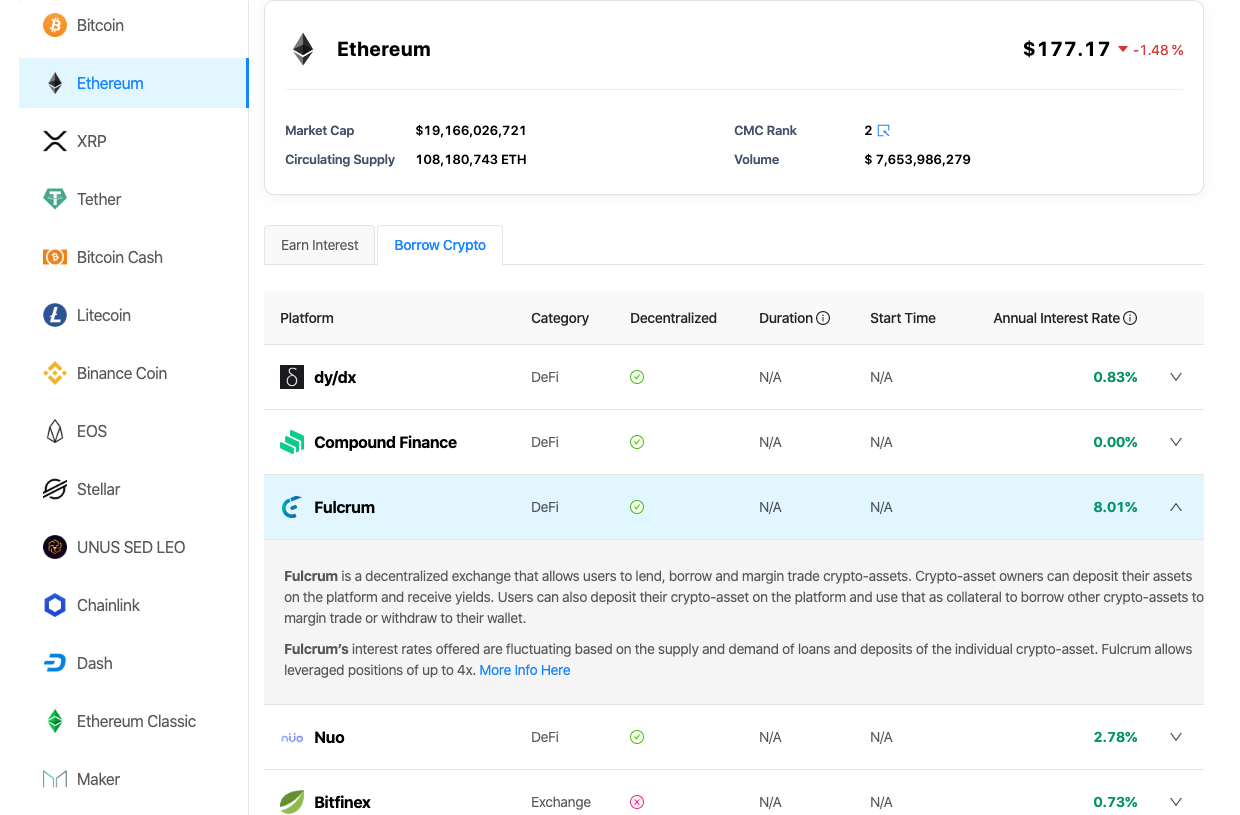1240x815 pixels.
Task: Click the dy/dx platform logo
Action: (x=292, y=377)
